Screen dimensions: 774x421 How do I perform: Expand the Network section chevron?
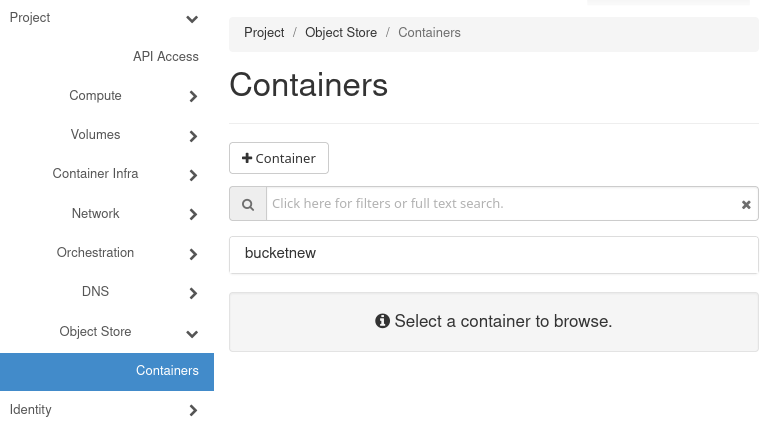coord(193,214)
